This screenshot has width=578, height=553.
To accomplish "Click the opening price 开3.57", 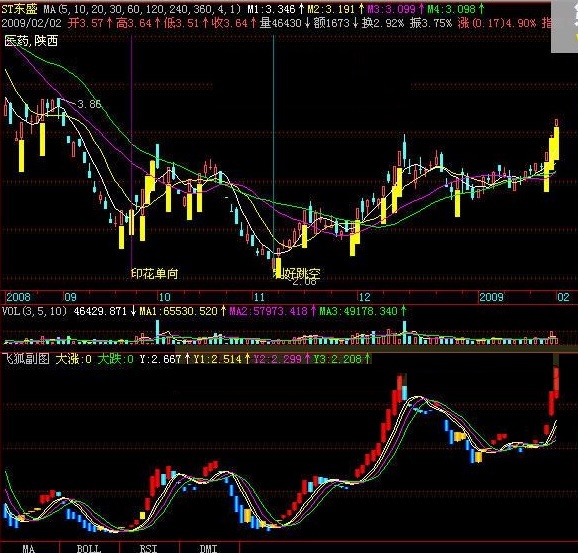I will pyautogui.click(x=90, y=23).
